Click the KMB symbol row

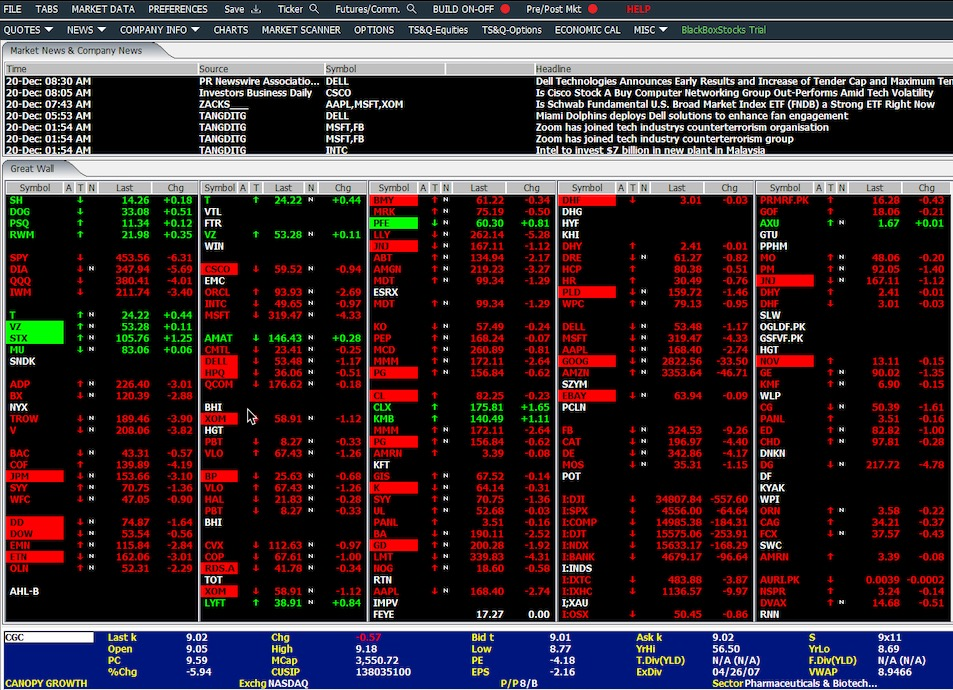(x=461, y=419)
